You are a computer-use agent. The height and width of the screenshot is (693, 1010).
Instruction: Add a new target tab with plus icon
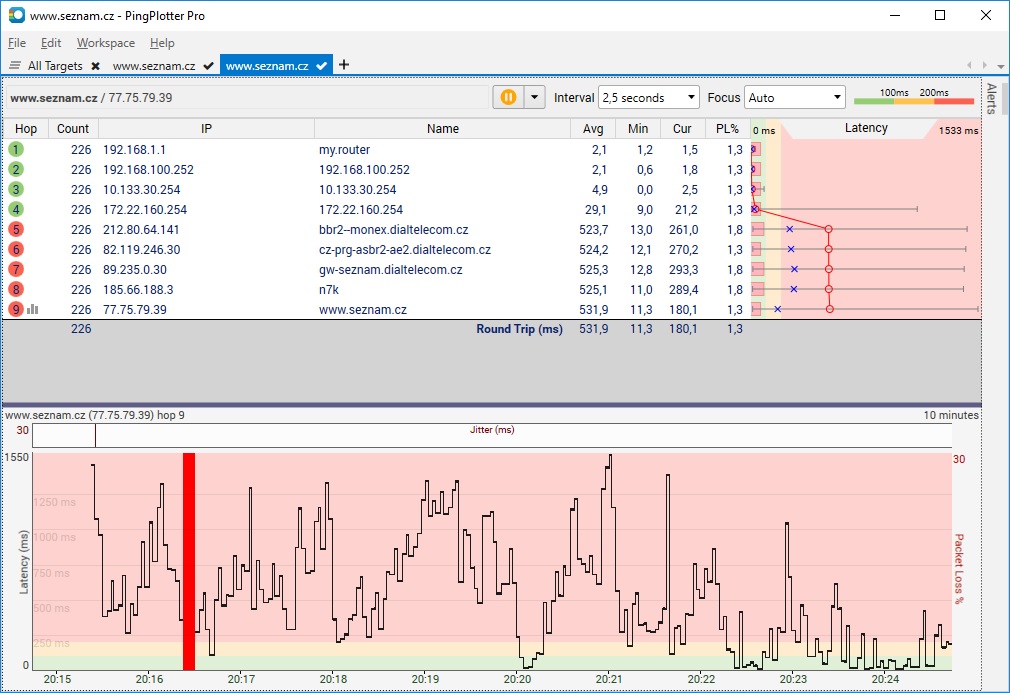tap(344, 65)
